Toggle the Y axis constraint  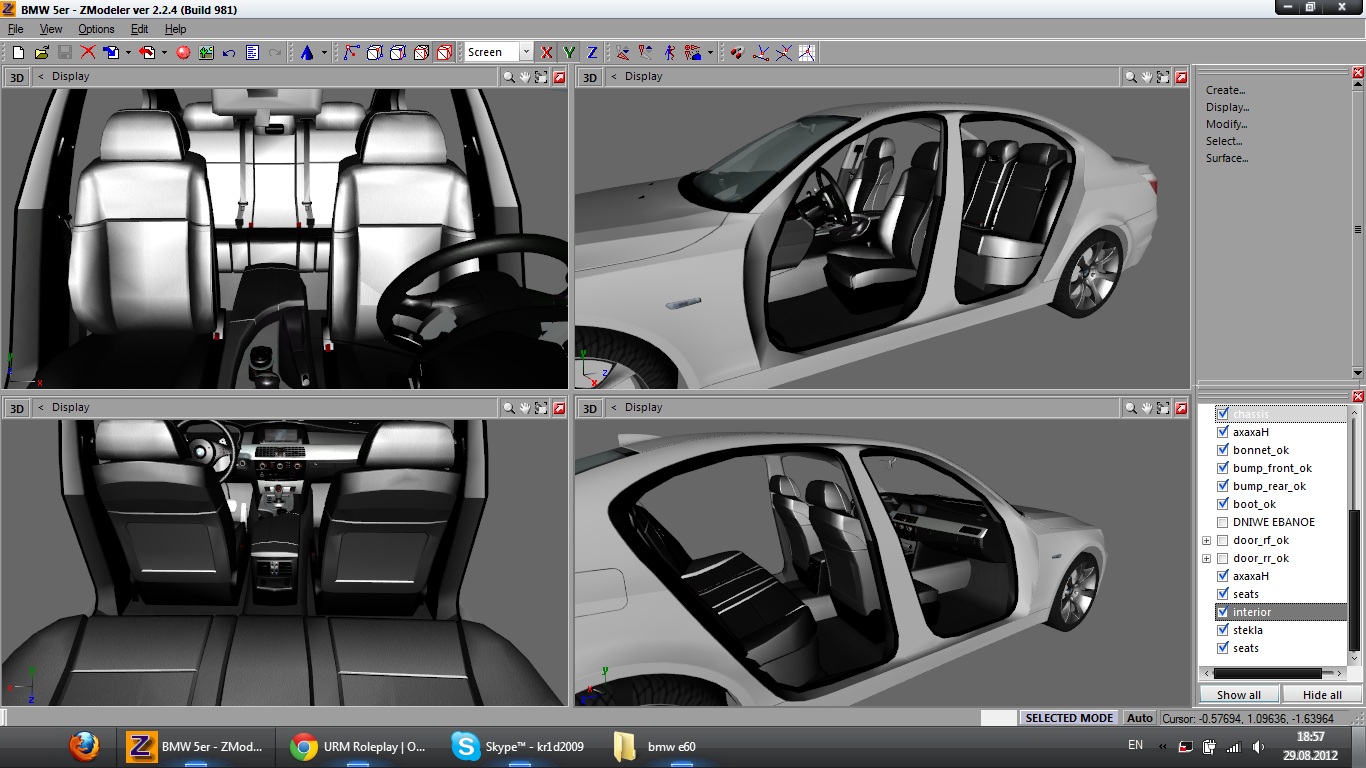[569, 52]
